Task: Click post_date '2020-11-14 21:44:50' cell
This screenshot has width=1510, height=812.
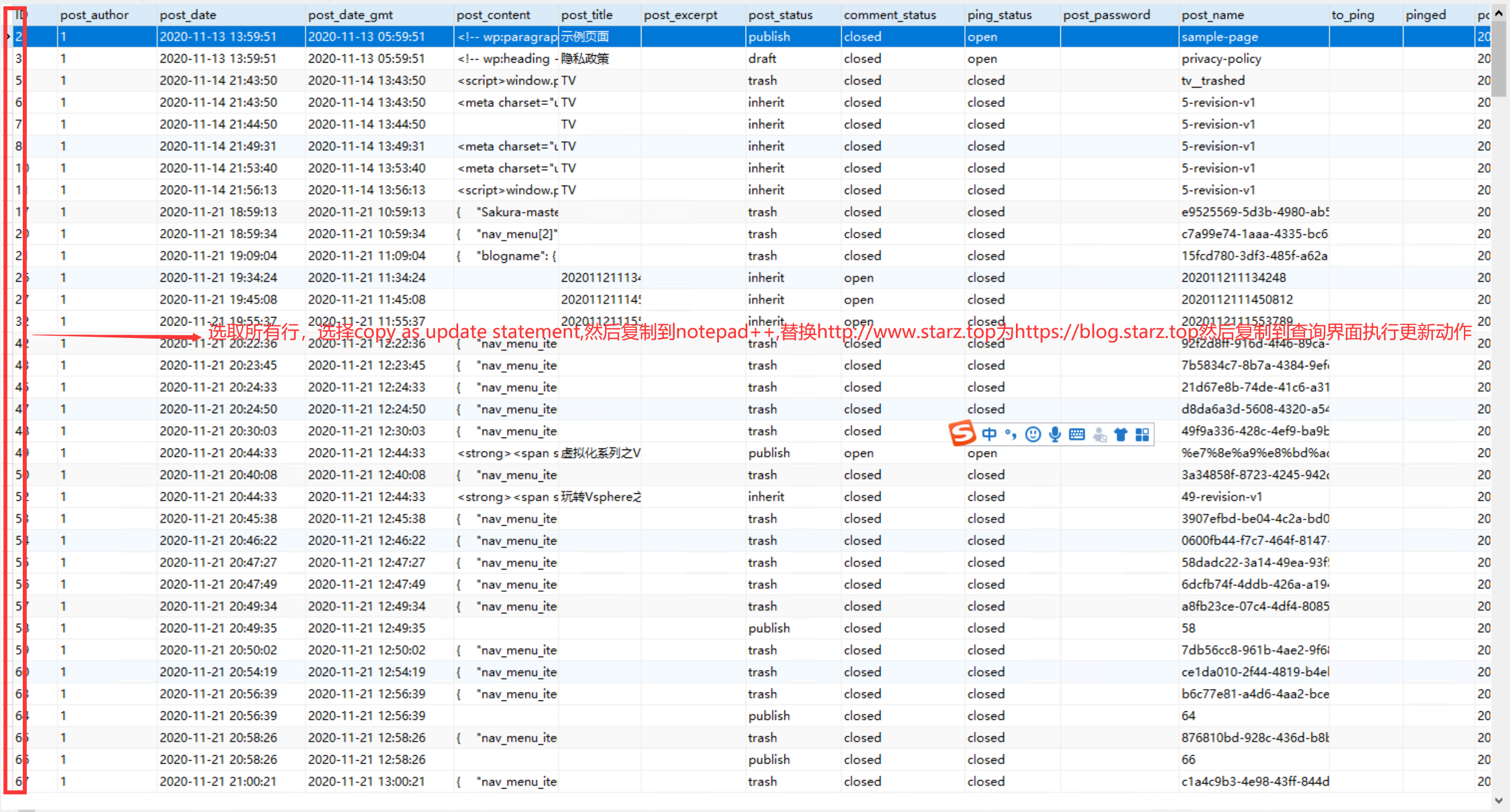Action: pos(231,124)
